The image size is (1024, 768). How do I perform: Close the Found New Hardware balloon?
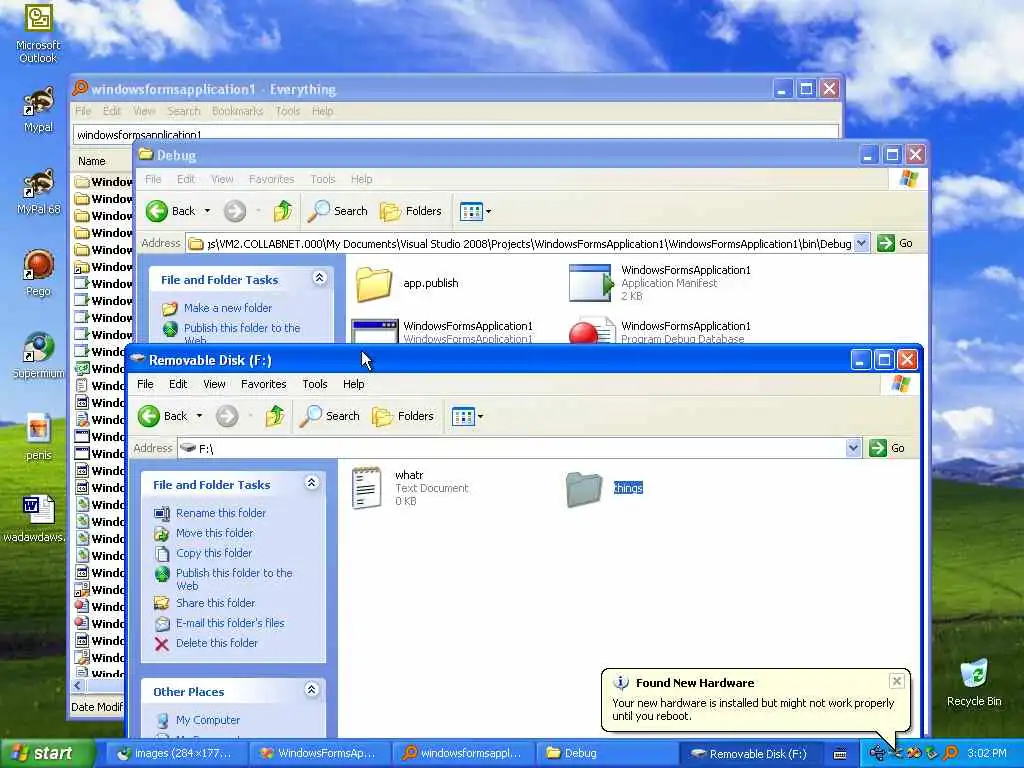[897, 681]
